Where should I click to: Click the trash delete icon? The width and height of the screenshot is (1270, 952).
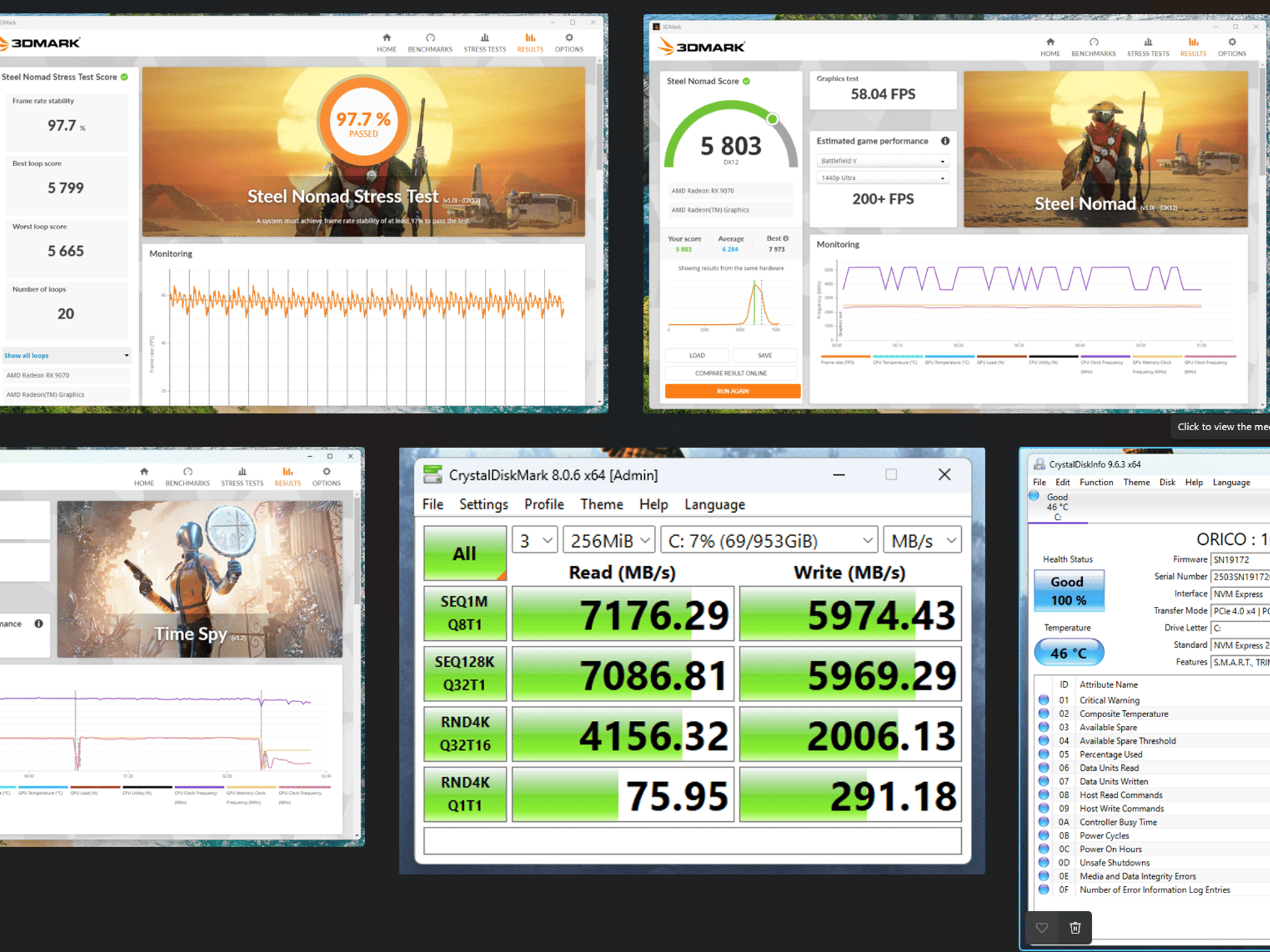click(1075, 927)
